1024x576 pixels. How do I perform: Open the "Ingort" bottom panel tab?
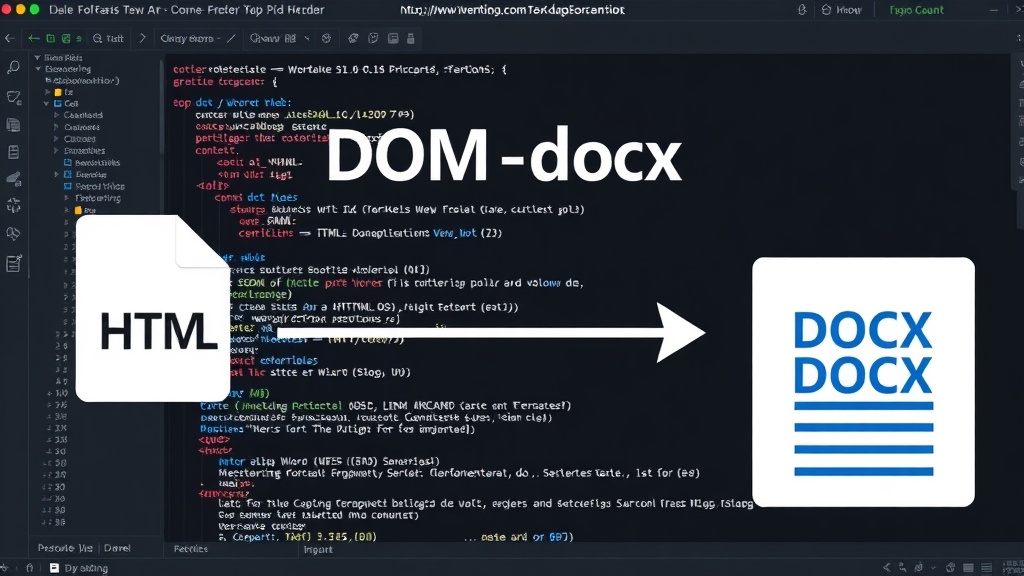318,550
